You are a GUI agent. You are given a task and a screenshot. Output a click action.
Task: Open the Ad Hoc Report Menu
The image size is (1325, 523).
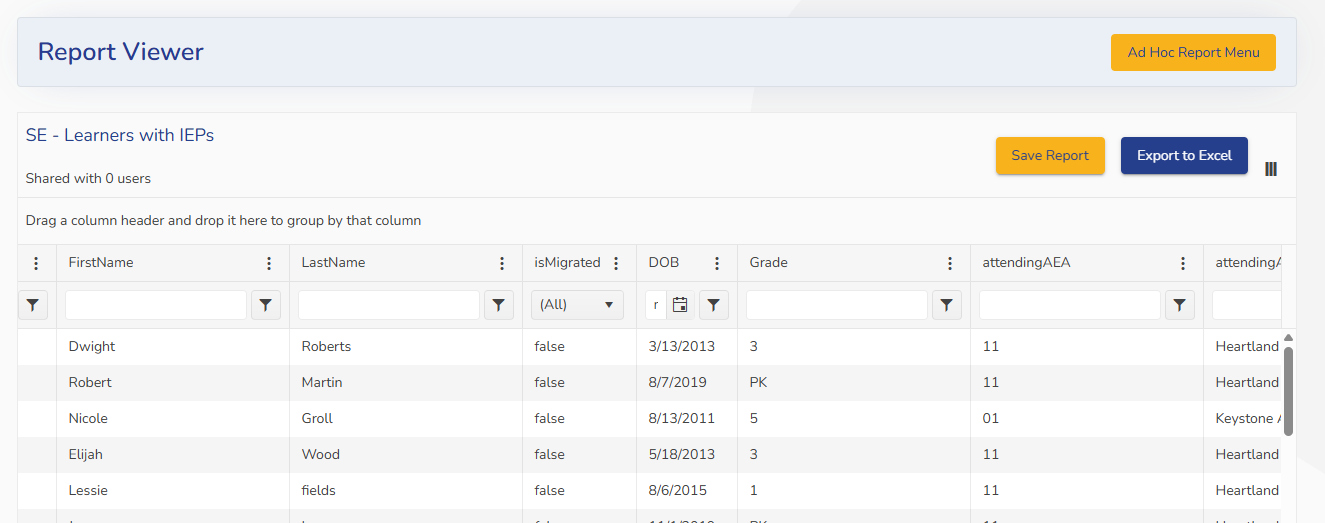click(x=1193, y=53)
